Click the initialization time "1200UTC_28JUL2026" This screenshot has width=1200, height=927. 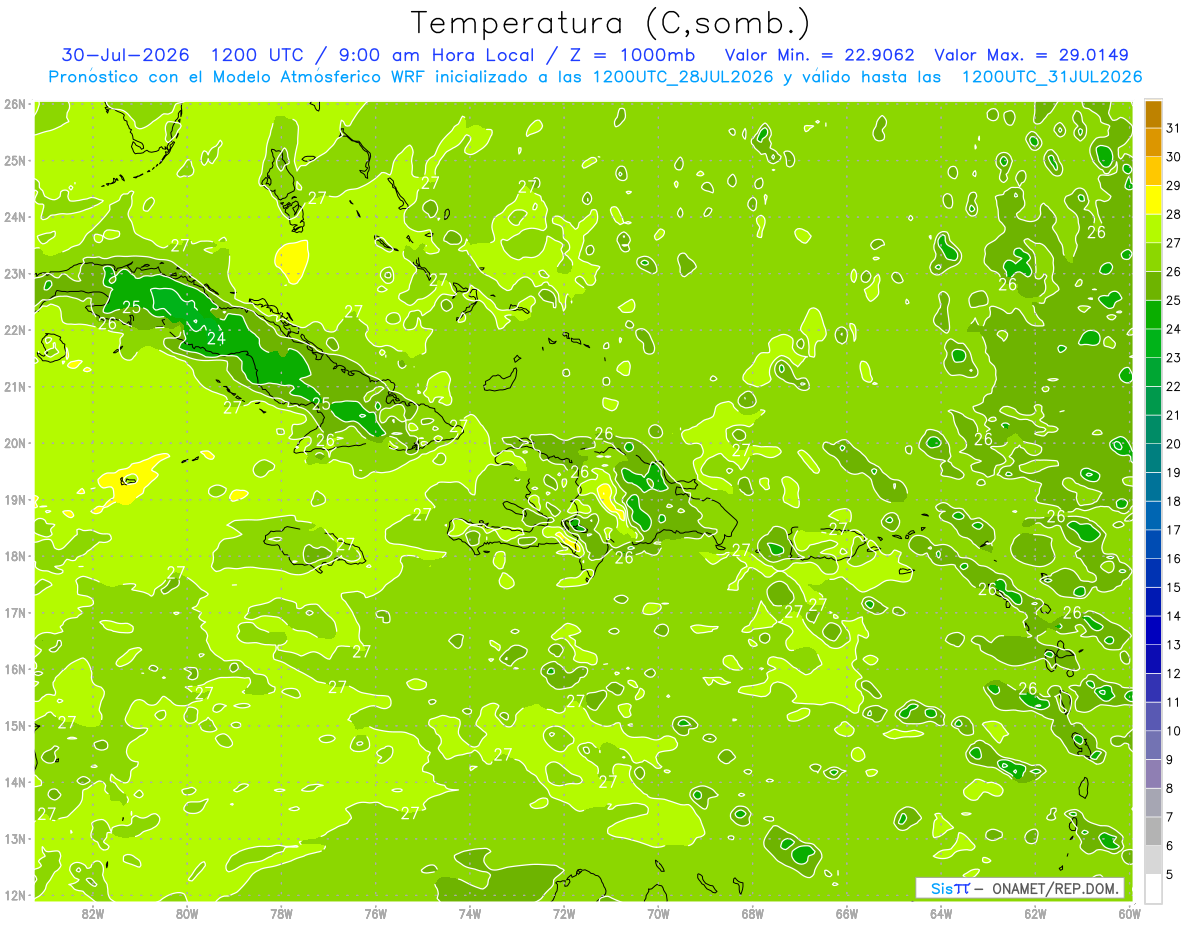click(x=684, y=77)
